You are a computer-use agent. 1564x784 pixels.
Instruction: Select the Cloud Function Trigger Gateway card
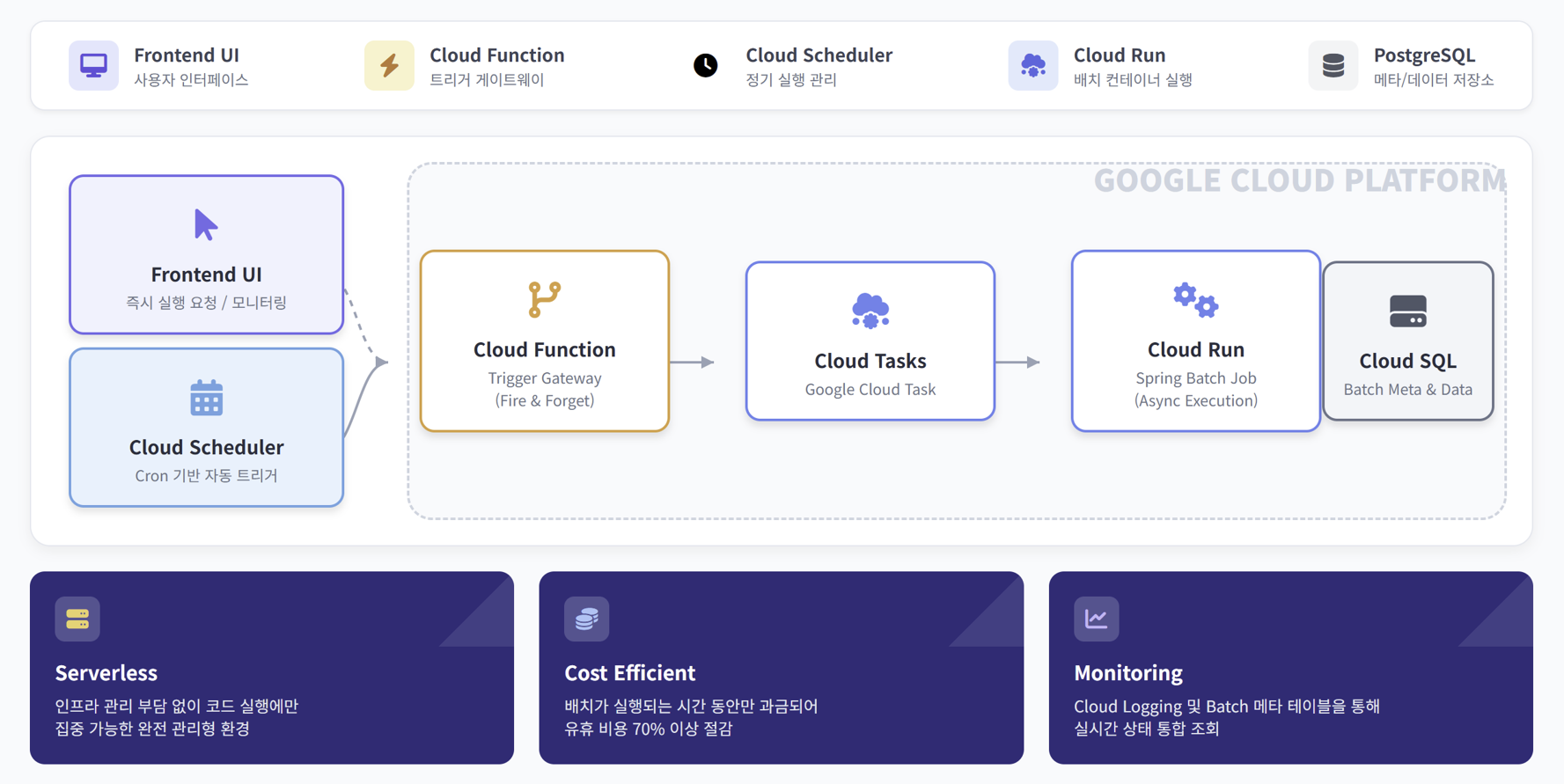[x=544, y=341]
